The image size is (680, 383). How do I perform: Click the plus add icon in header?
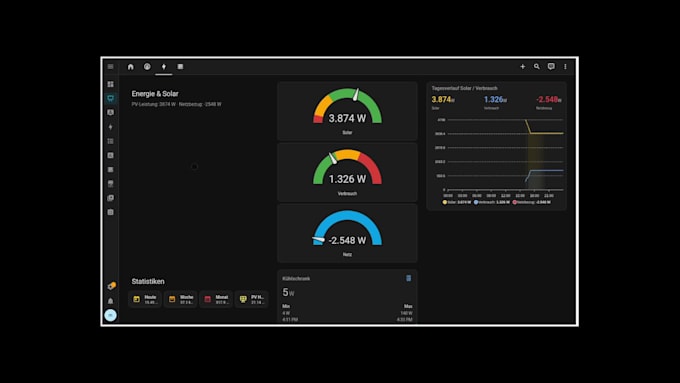(x=523, y=66)
